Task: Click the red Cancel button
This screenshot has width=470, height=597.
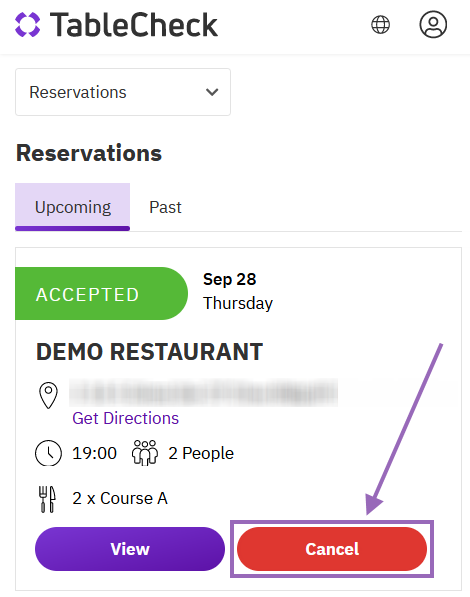Action: click(x=332, y=549)
